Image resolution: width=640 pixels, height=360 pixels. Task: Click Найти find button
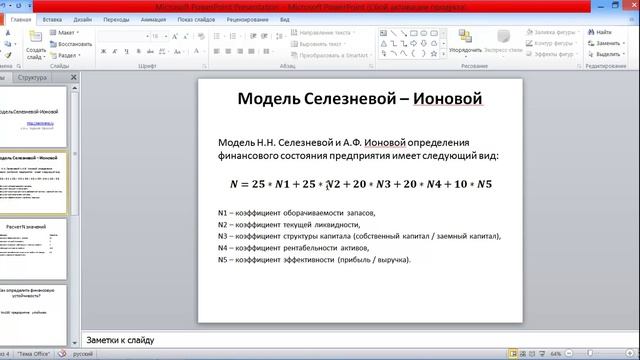(600, 32)
